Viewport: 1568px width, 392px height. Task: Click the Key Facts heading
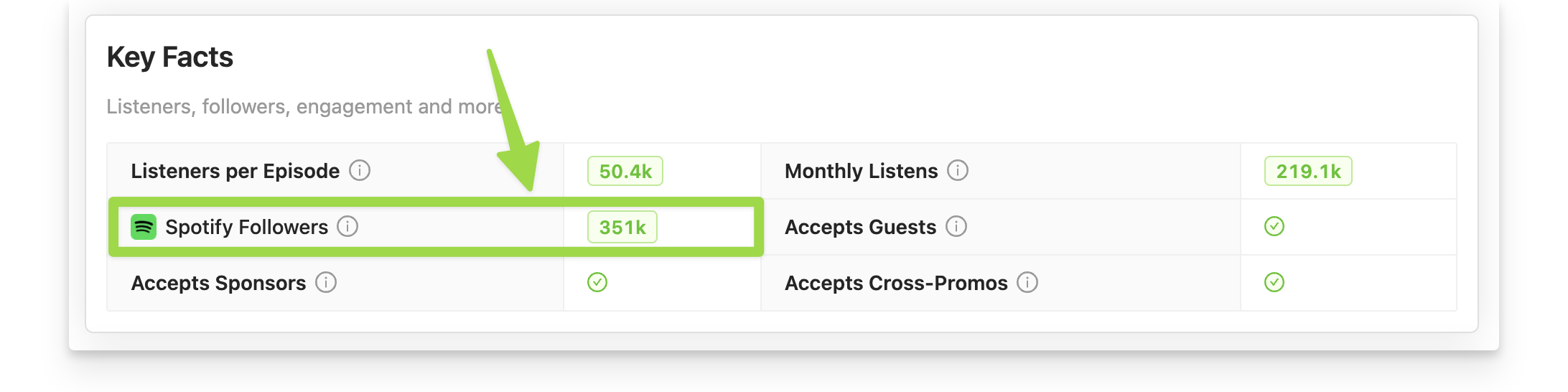tap(170, 57)
